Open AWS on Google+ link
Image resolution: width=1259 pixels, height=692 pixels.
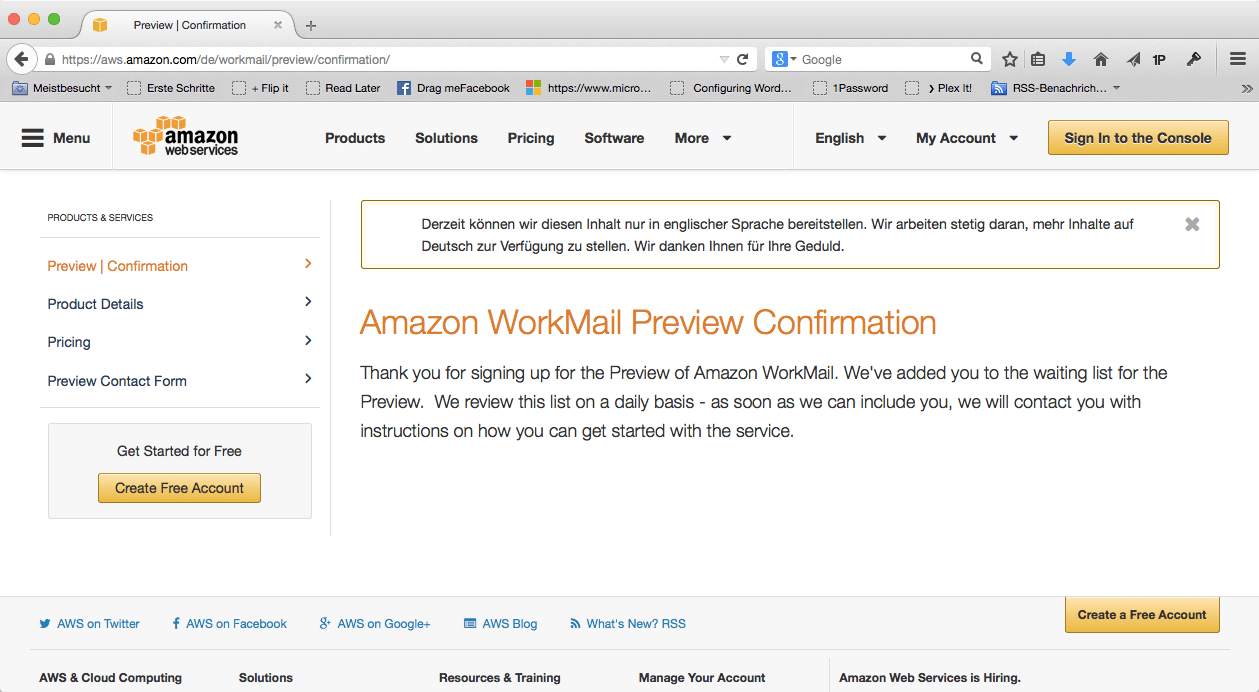click(375, 623)
